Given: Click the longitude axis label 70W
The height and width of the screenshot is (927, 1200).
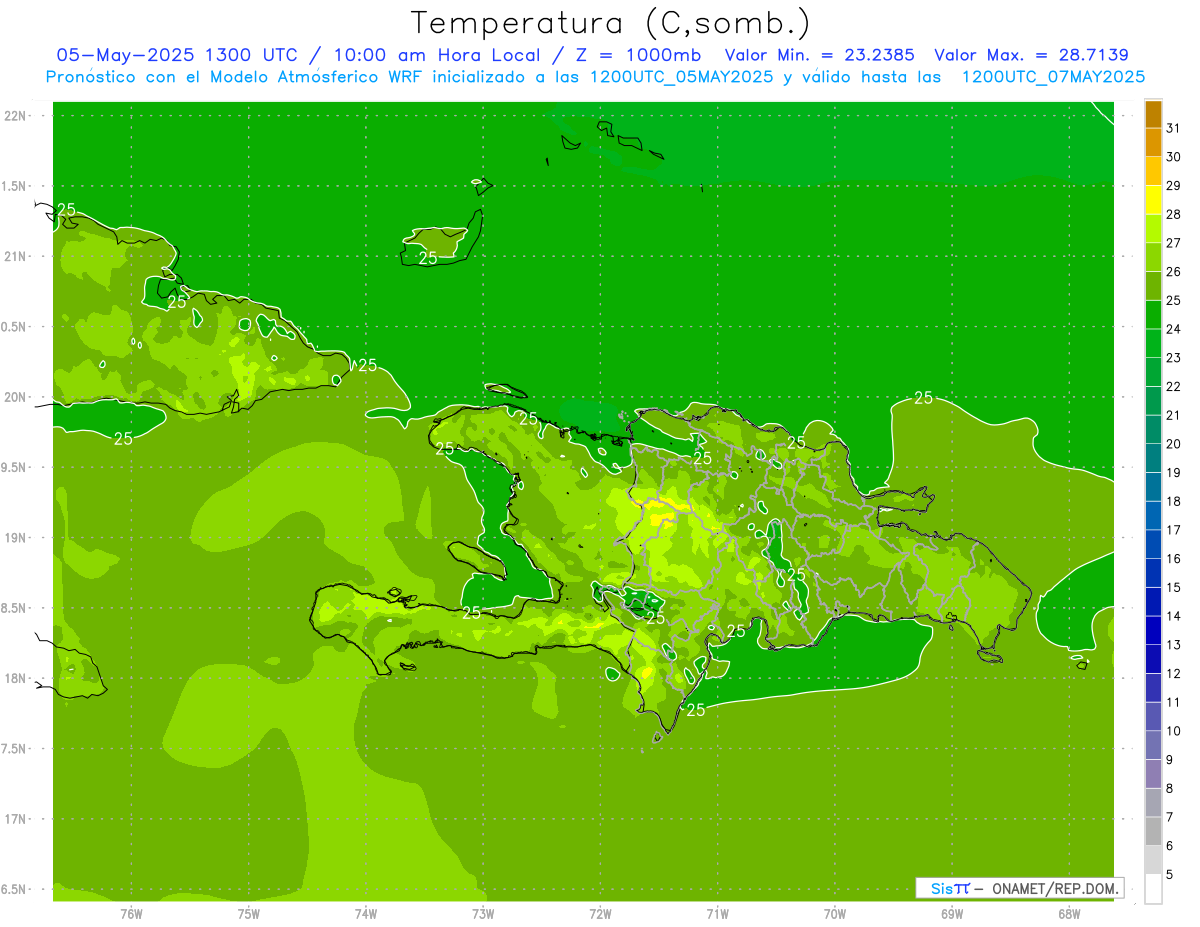Looking at the screenshot, I should (835, 913).
